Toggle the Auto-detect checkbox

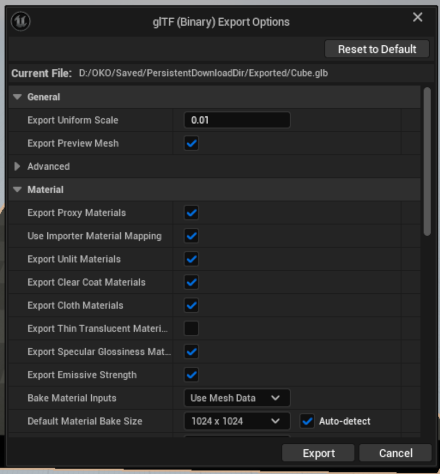point(307,421)
